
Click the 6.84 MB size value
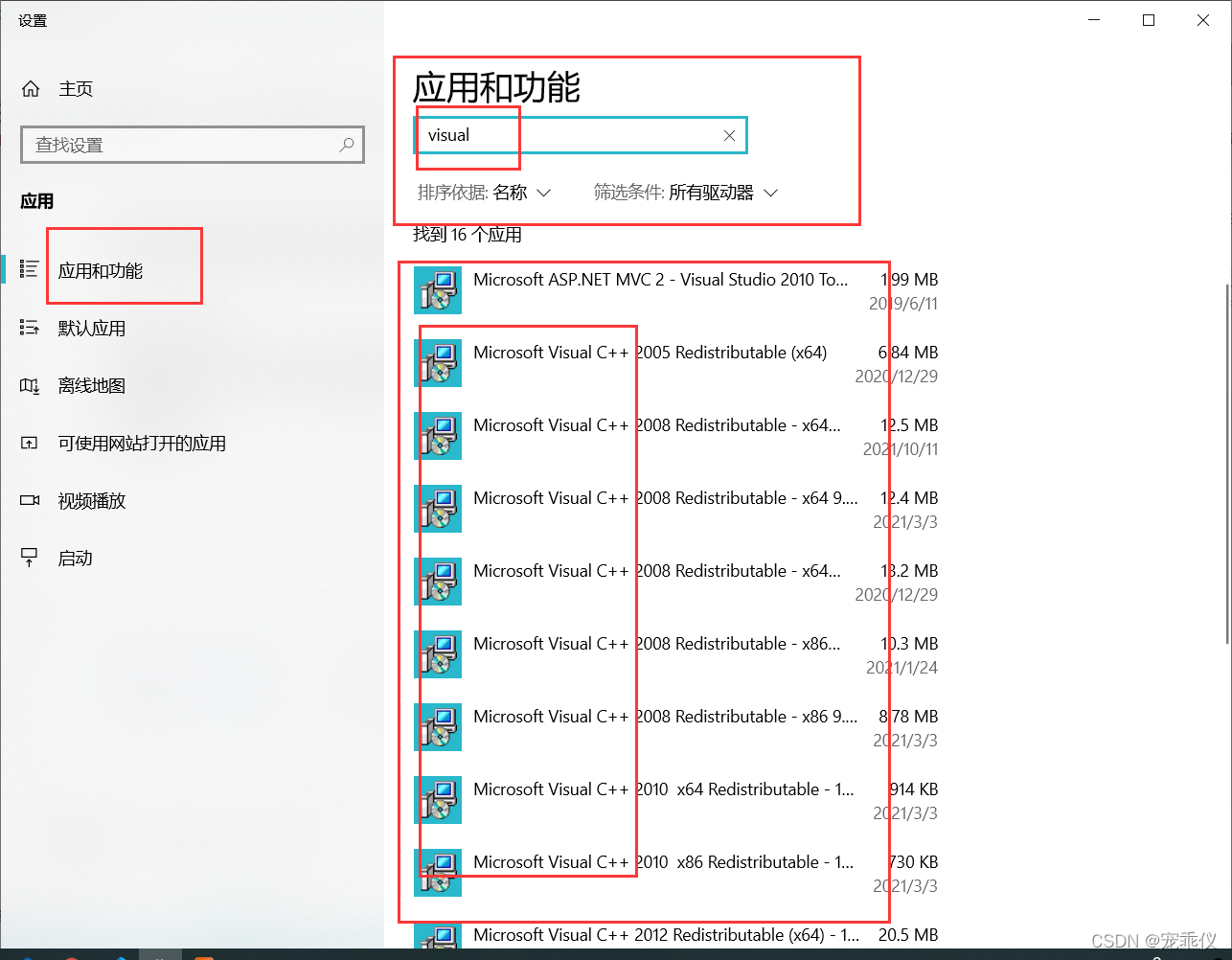point(908,353)
